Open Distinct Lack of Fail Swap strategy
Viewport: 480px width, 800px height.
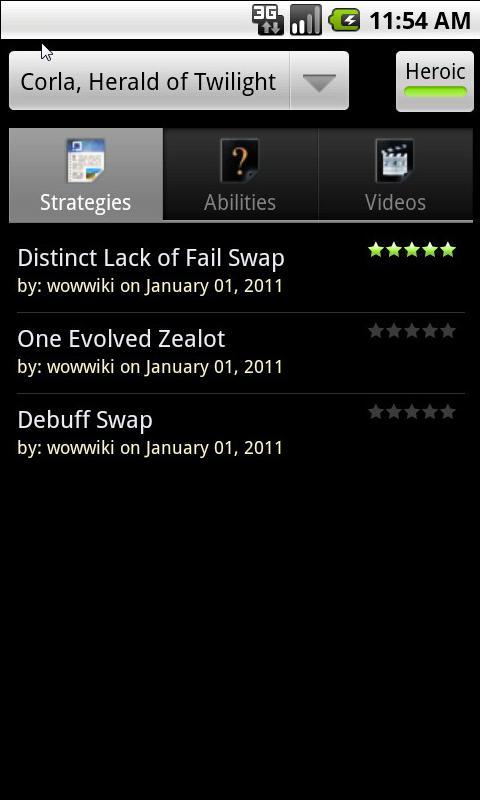pos(241,272)
